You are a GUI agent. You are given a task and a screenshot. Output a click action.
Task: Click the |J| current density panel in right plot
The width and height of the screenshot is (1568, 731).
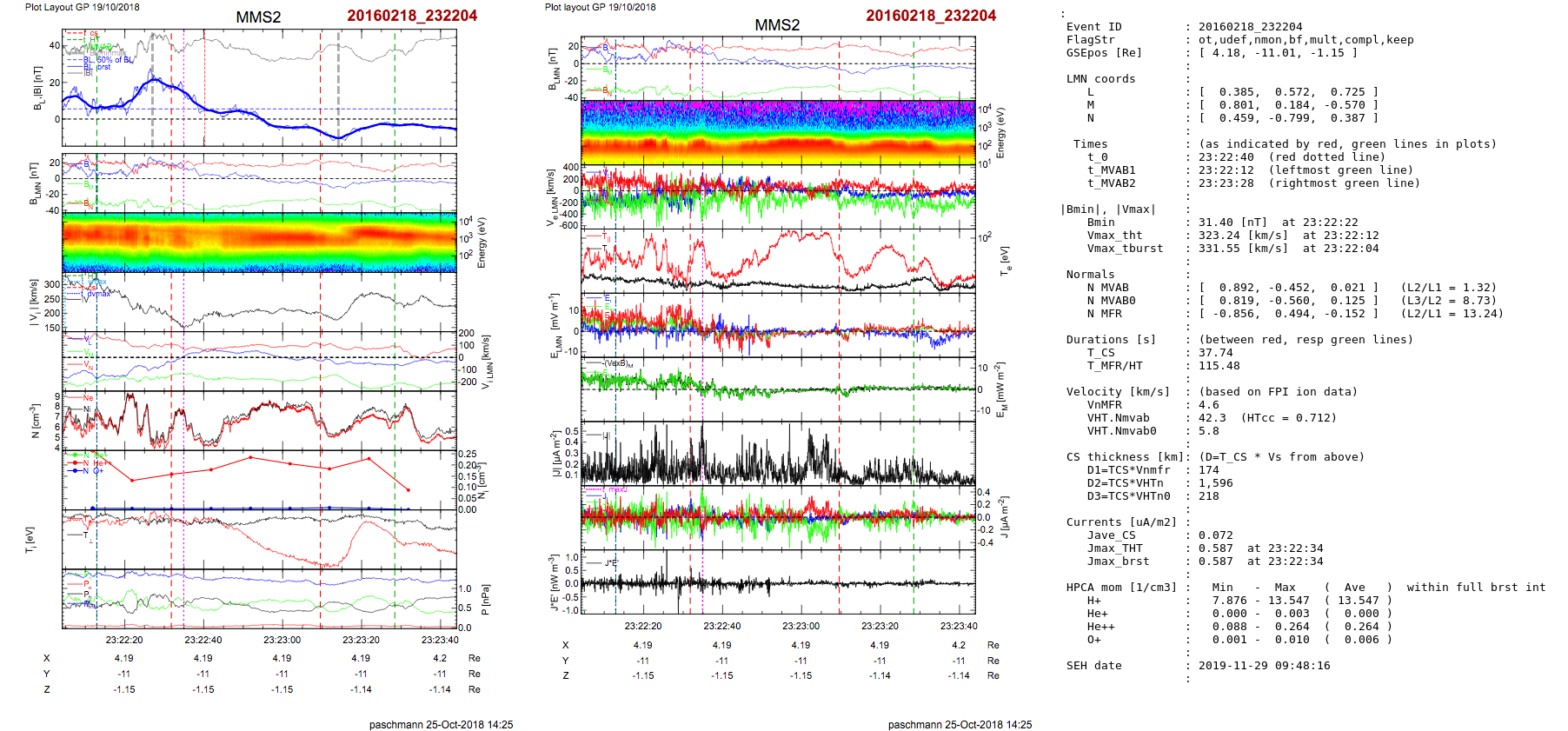(777, 453)
